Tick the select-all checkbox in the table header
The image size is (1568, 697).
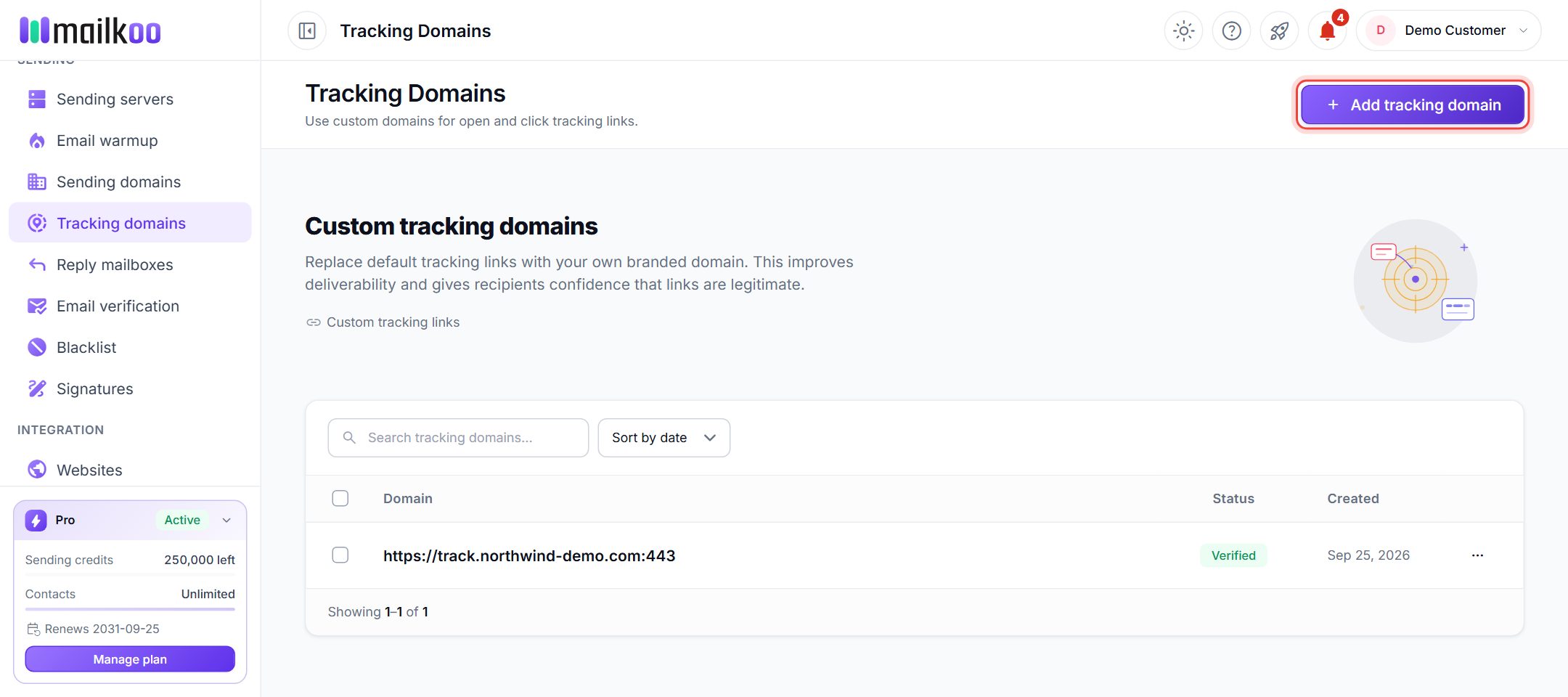tap(340, 498)
